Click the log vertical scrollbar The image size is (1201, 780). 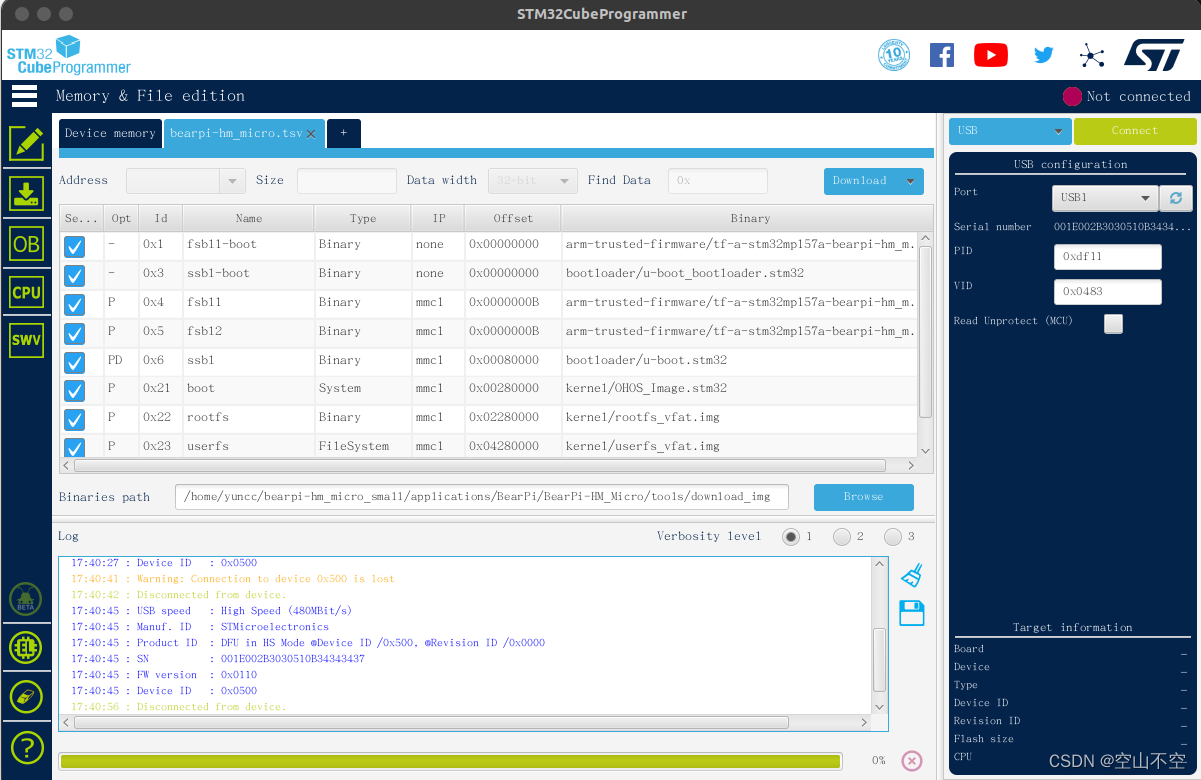[880, 660]
